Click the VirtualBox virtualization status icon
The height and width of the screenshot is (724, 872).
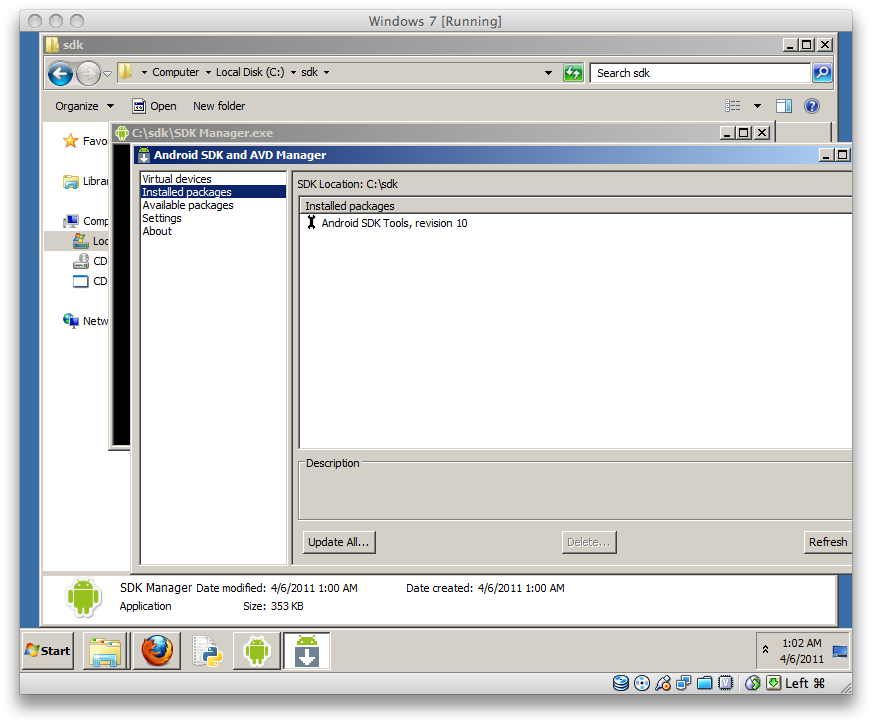click(x=725, y=683)
